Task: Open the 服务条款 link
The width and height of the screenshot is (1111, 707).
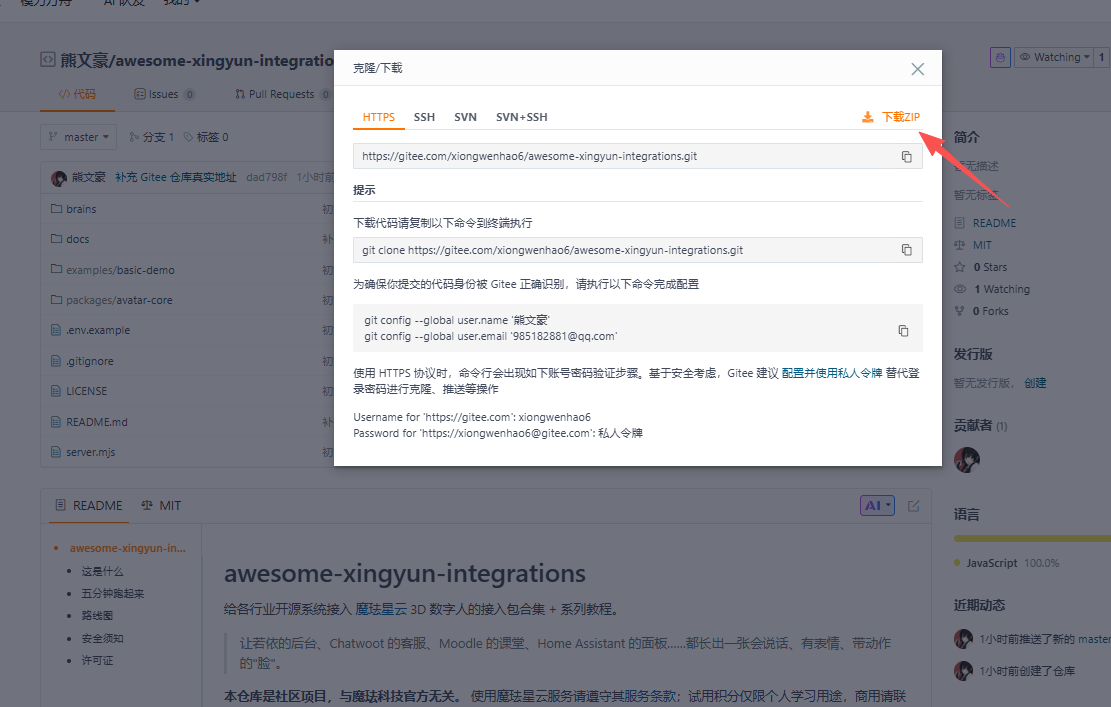Action: [x=650, y=696]
